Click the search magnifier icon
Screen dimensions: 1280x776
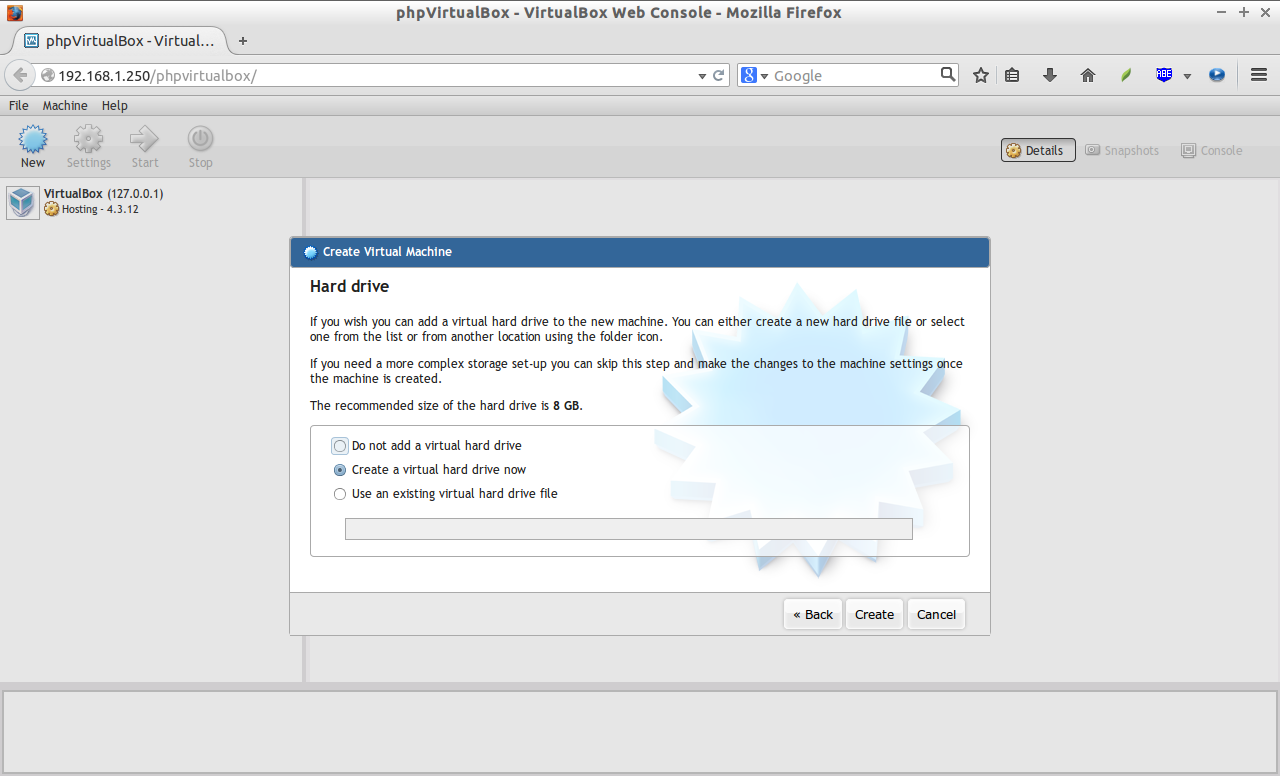point(948,74)
